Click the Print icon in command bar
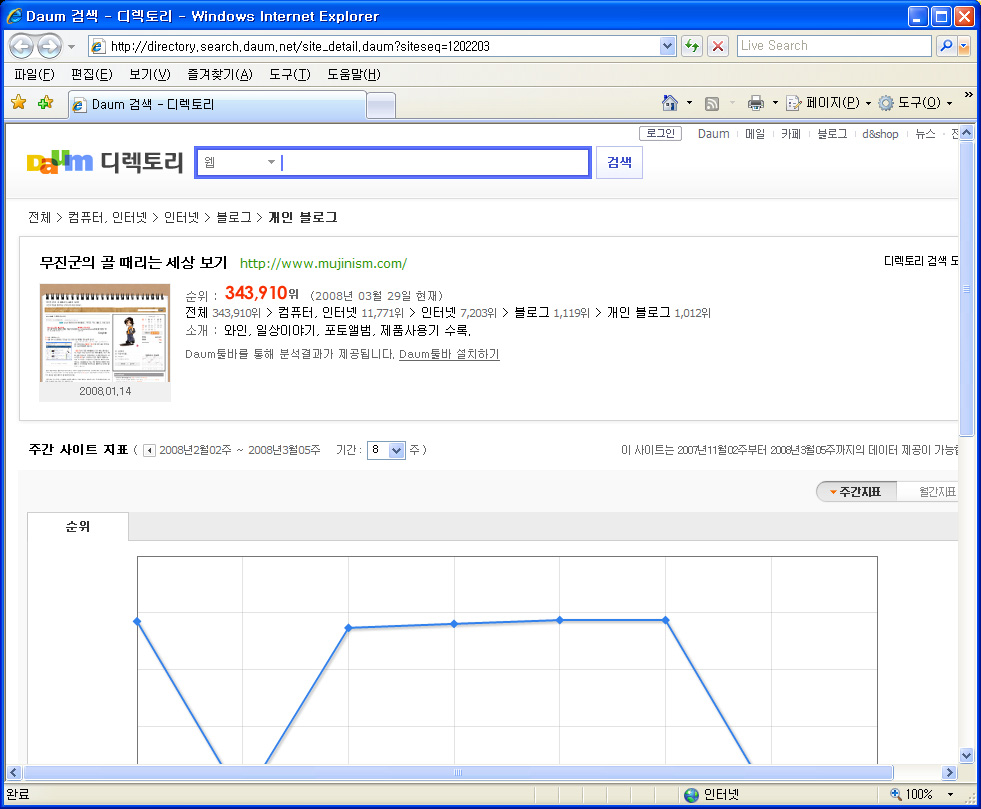Viewport: 981px width, 809px height. 756,103
